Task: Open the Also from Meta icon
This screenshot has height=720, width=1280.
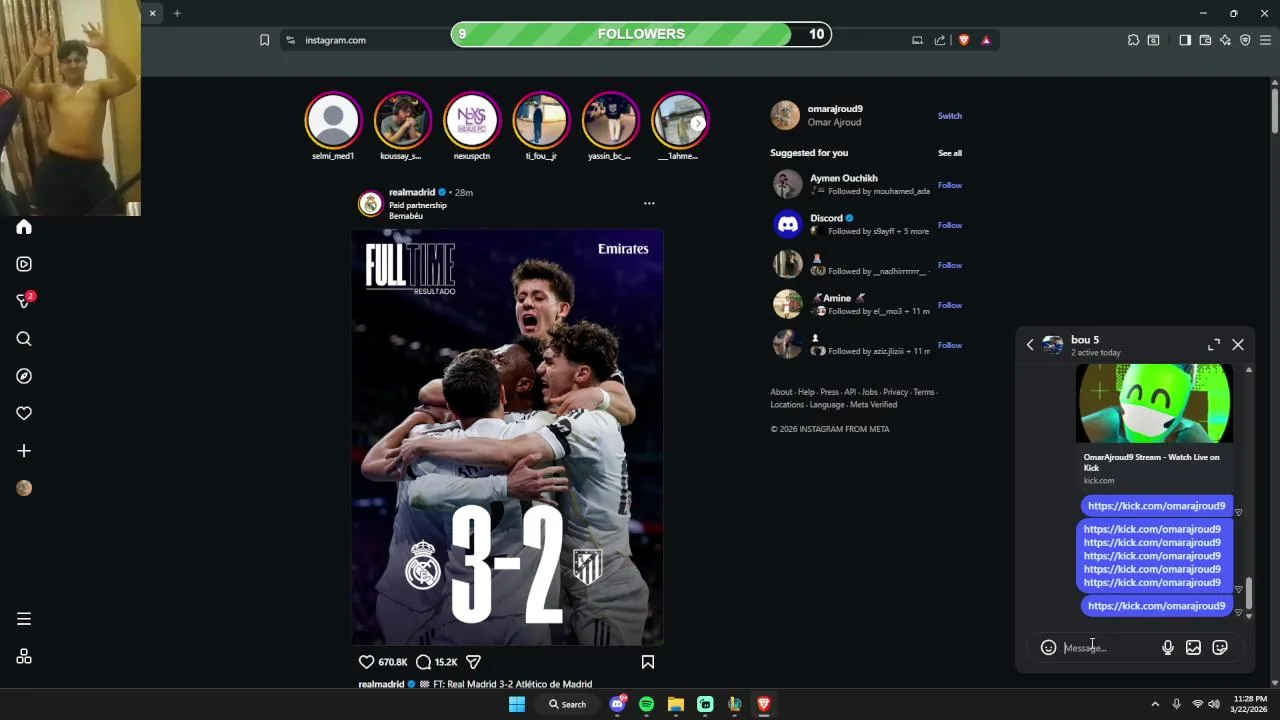Action: pos(24,656)
